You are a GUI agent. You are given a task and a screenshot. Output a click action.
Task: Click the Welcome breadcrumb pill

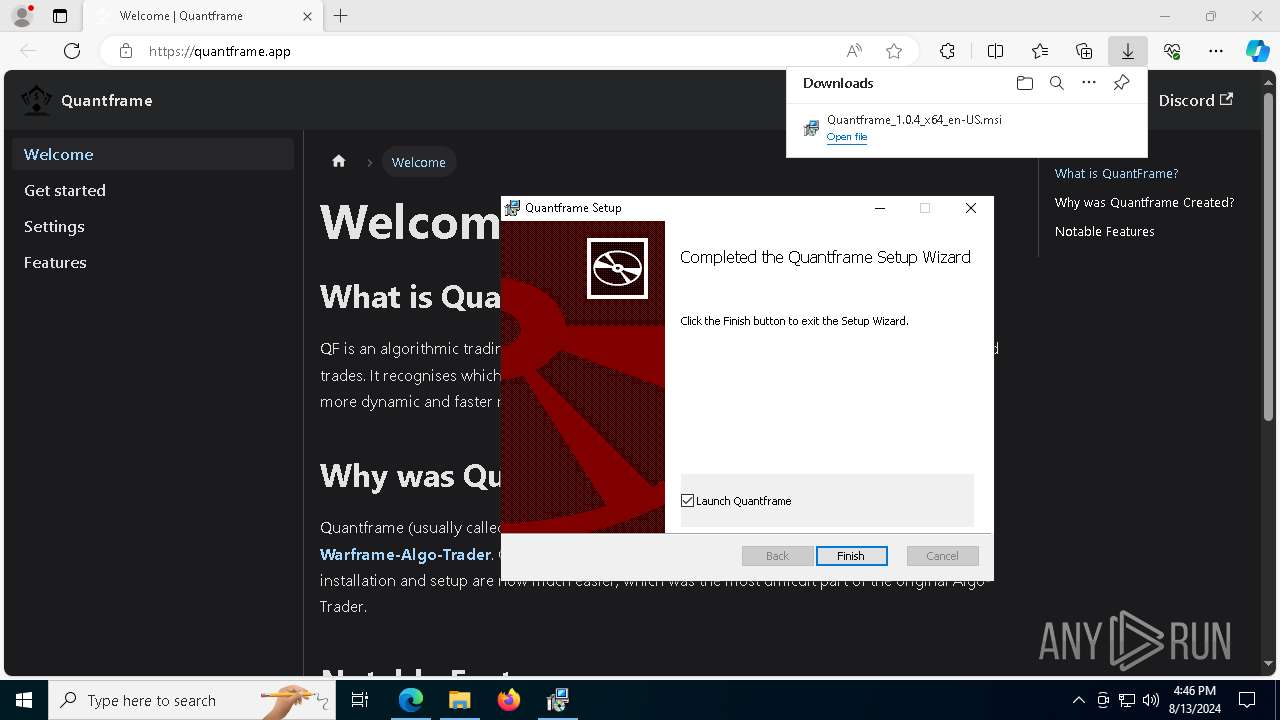point(419,162)
